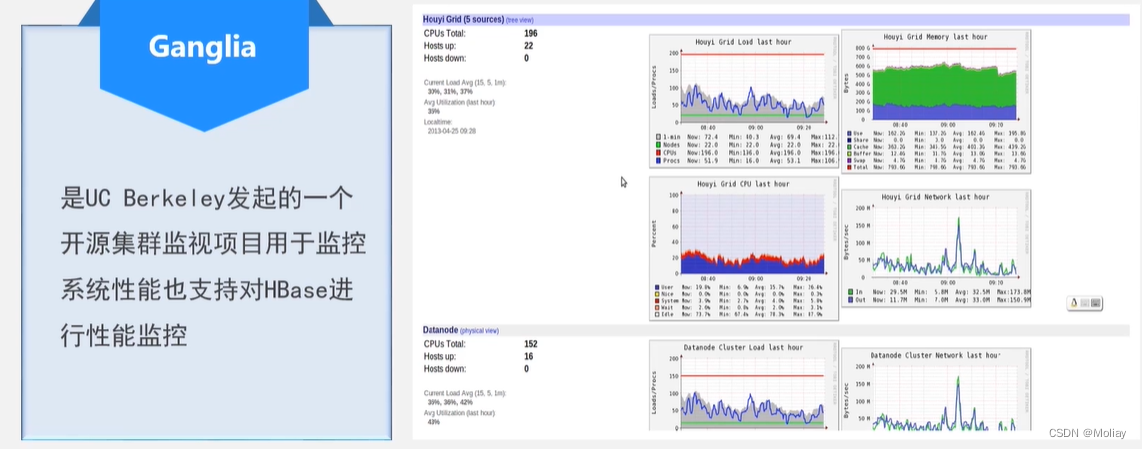Select Houyi Grid CPUs Total value 196
Image resolution: width=1142 pixels, height=449 pixels.
(530, 33)
